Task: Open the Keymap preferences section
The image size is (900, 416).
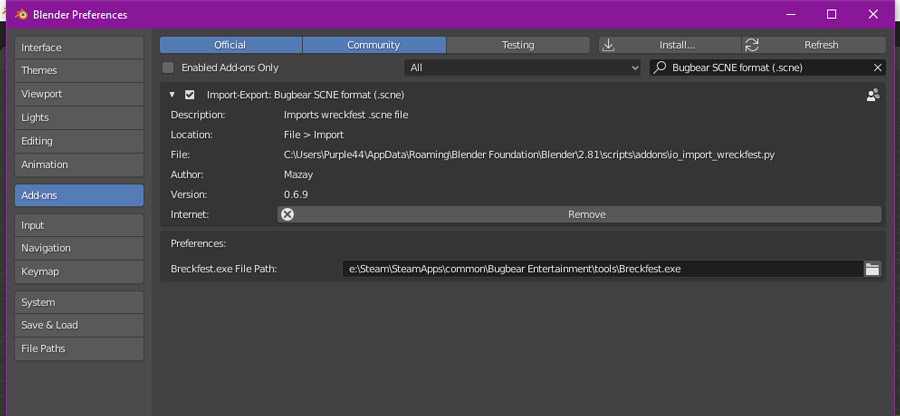Action: click(79, 272)
